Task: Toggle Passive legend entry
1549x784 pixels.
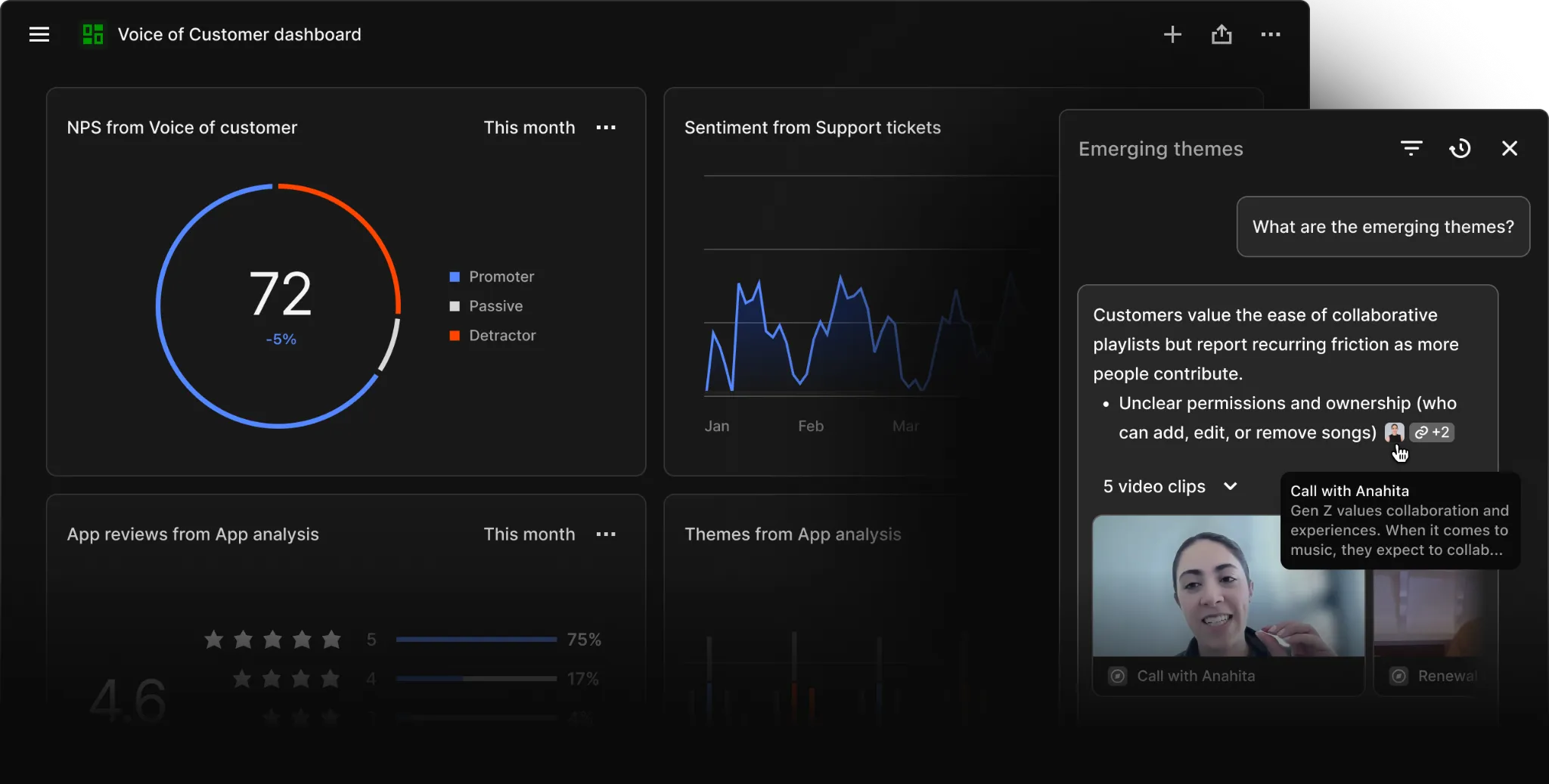Action: click(486, 306)
